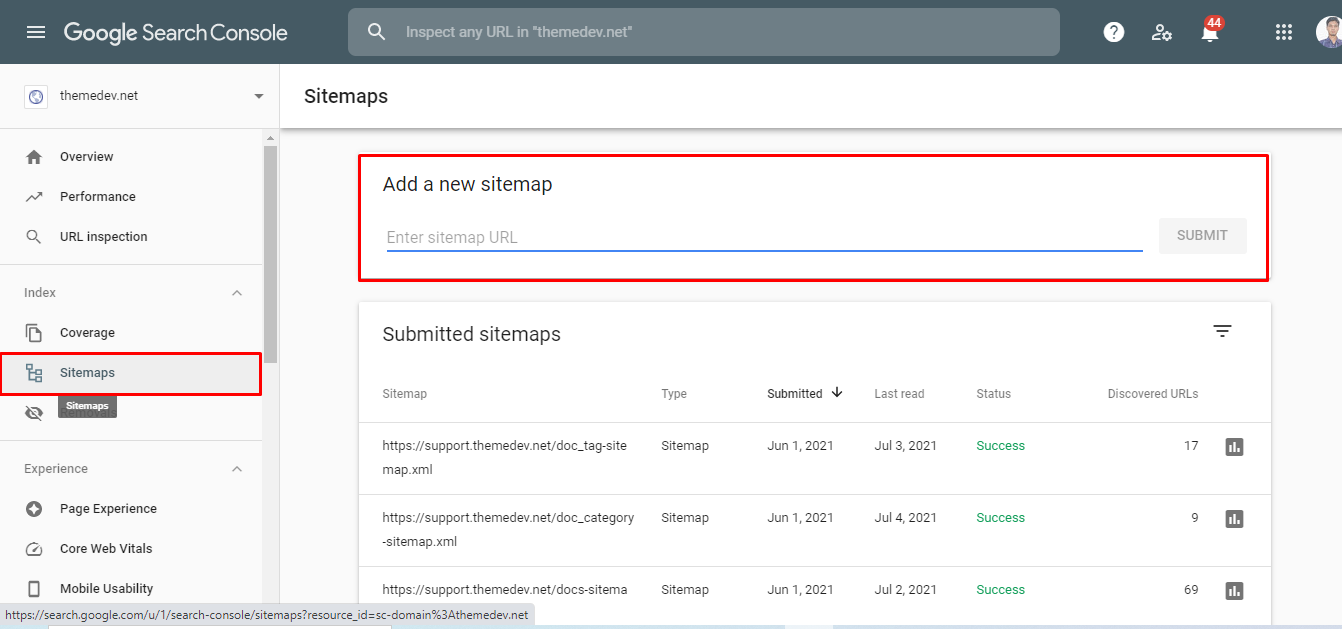
Task: Click the Sitemaps tree icon
Action: [34, 373]
